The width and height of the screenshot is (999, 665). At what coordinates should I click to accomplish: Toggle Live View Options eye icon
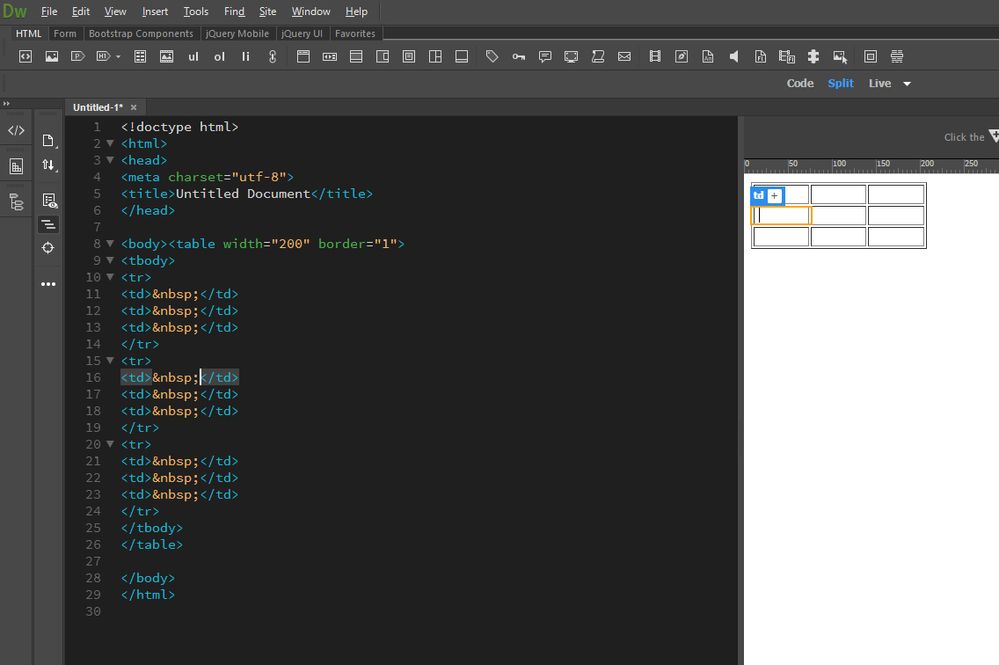48,200
